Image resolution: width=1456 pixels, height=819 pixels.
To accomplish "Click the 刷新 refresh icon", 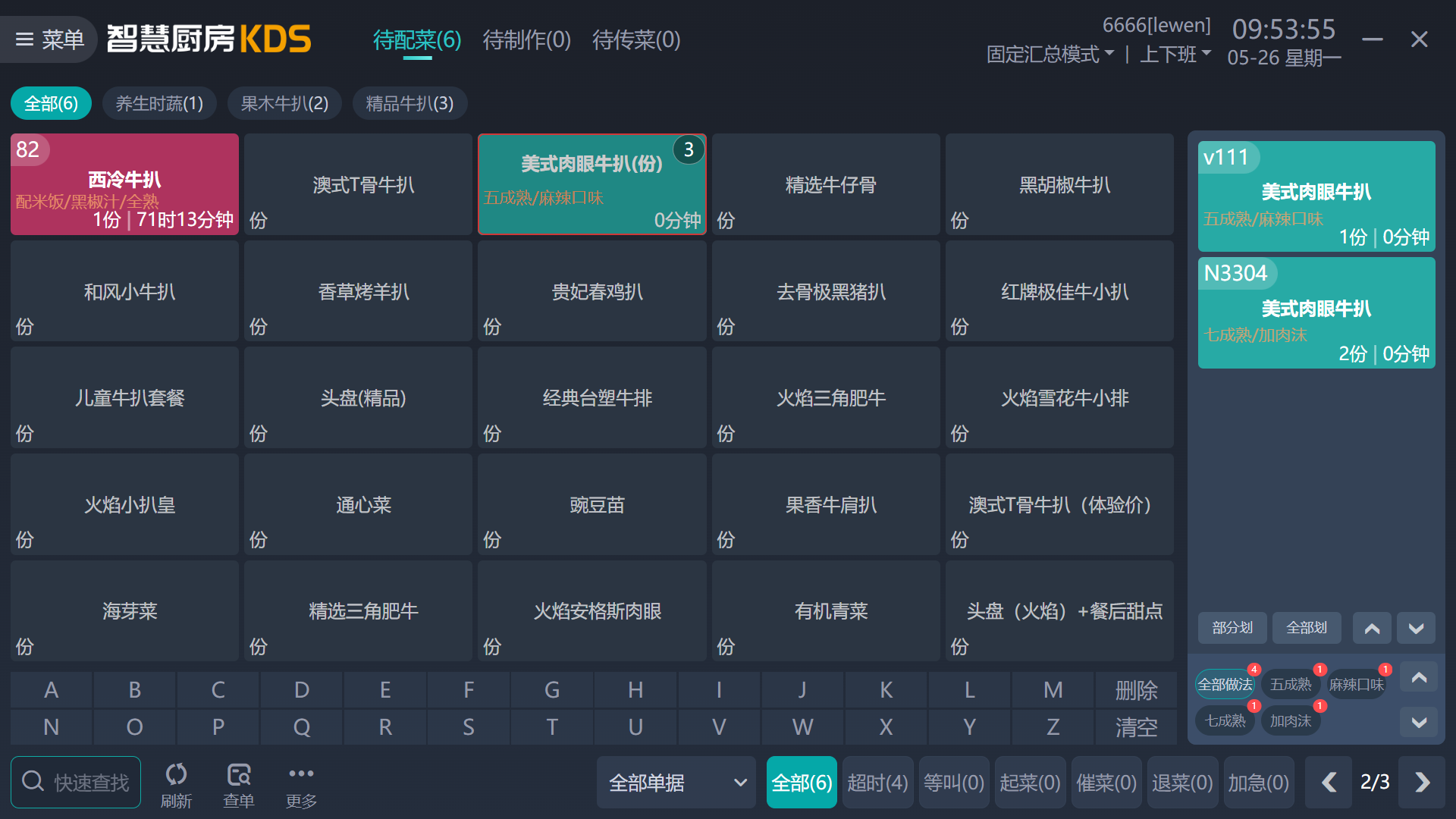I will pos(176,784).
